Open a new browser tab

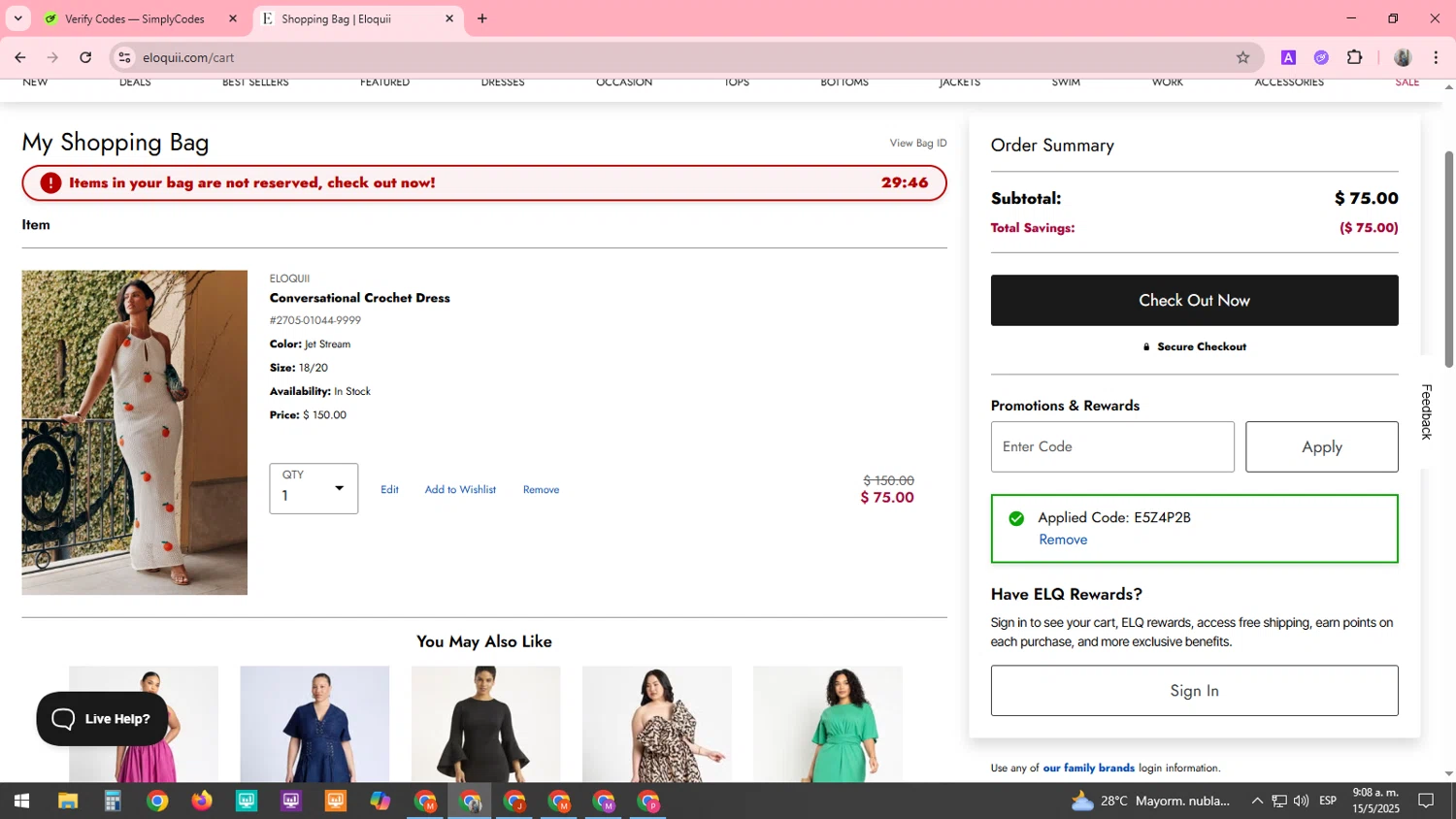pyautogui.click(x=482, y=18)
